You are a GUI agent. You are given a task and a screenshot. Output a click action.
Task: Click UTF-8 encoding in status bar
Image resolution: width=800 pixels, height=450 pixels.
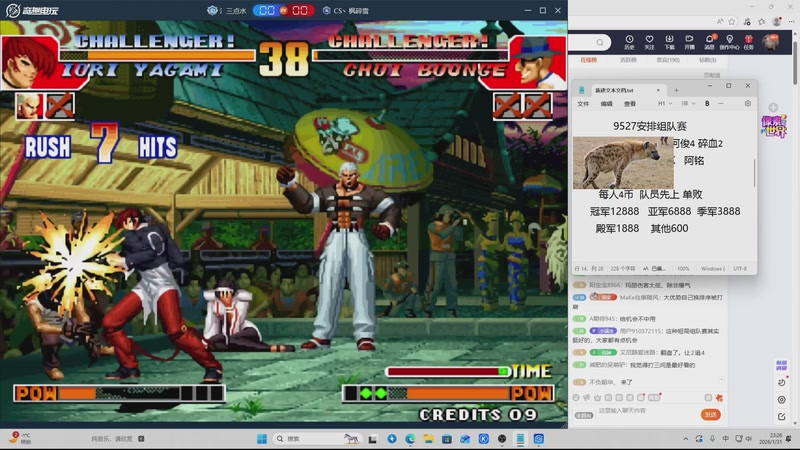tap(740, 268)
